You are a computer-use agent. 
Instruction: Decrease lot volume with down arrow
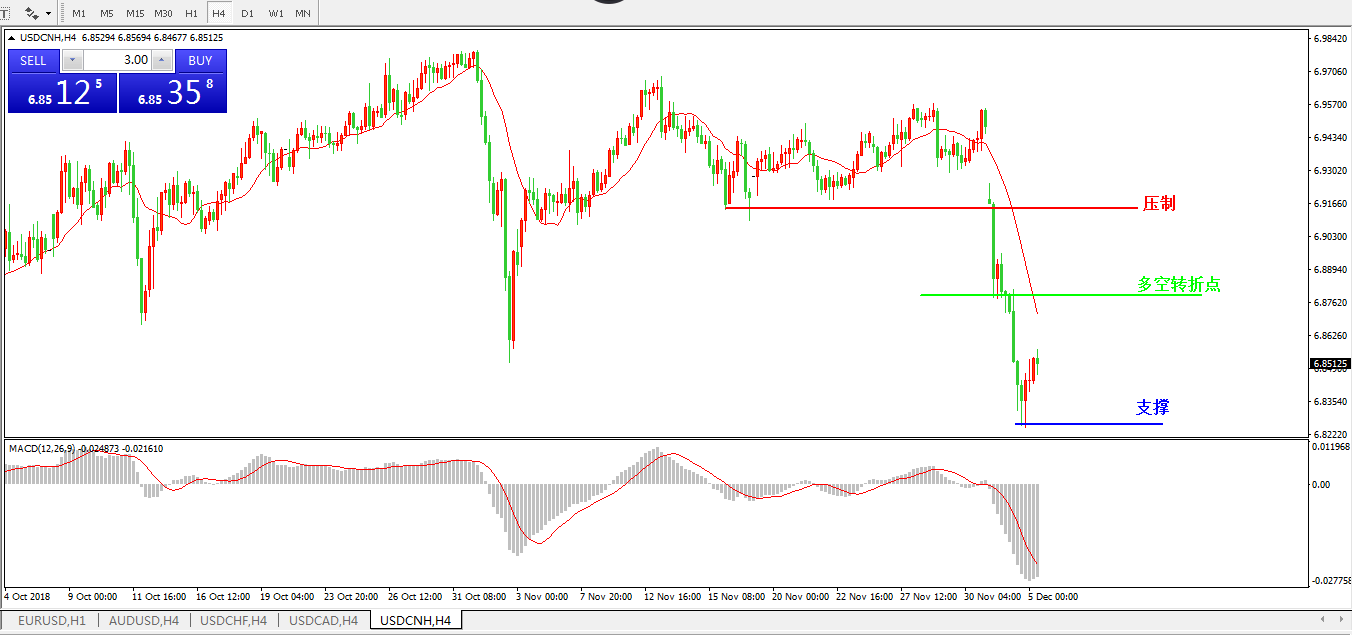point(72,60)
